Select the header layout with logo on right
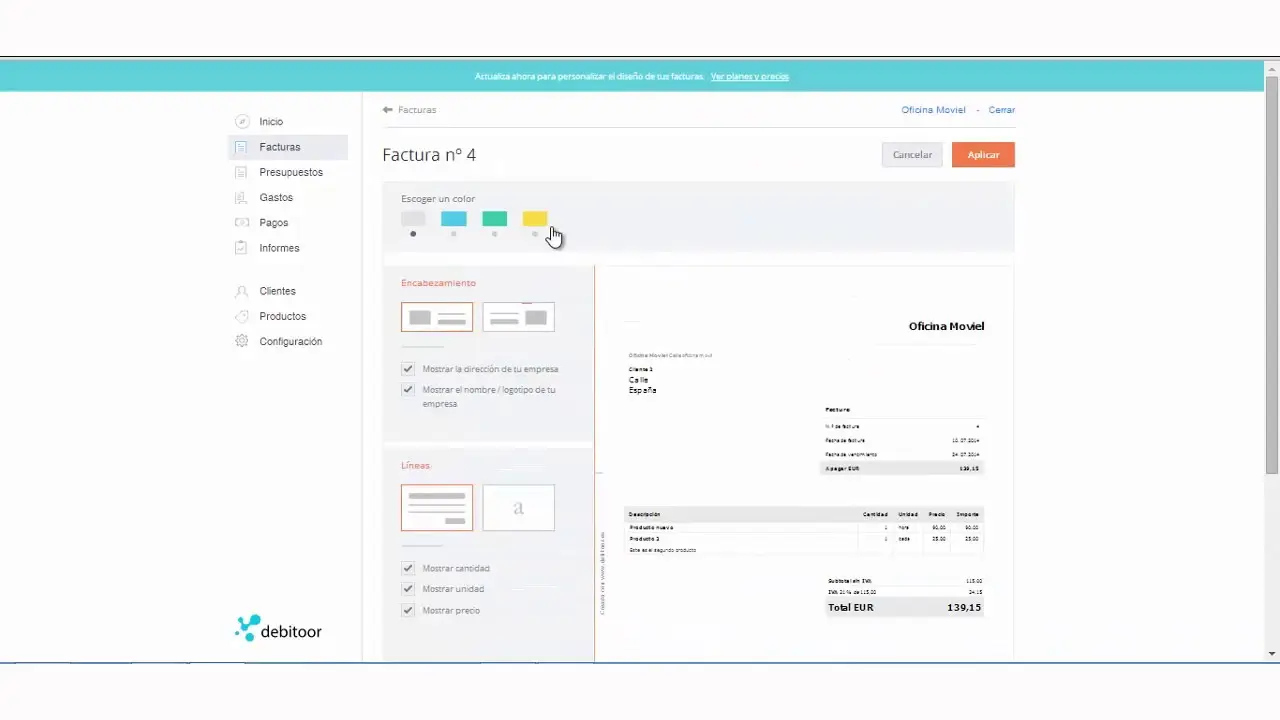The width and height of the screenshot is (1280, 720). (x=518, y=317)
